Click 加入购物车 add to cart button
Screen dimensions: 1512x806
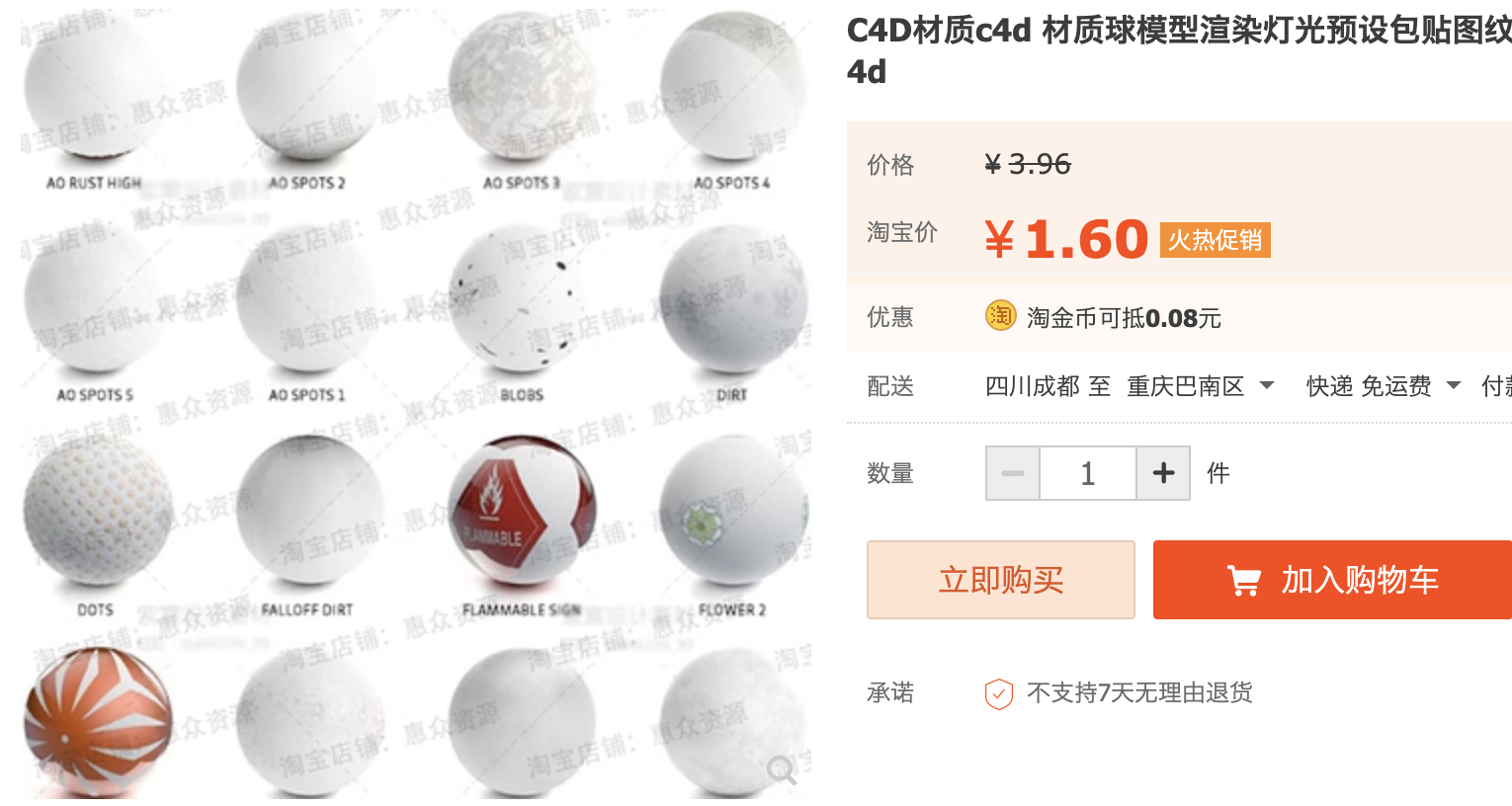click(1332, 580)
